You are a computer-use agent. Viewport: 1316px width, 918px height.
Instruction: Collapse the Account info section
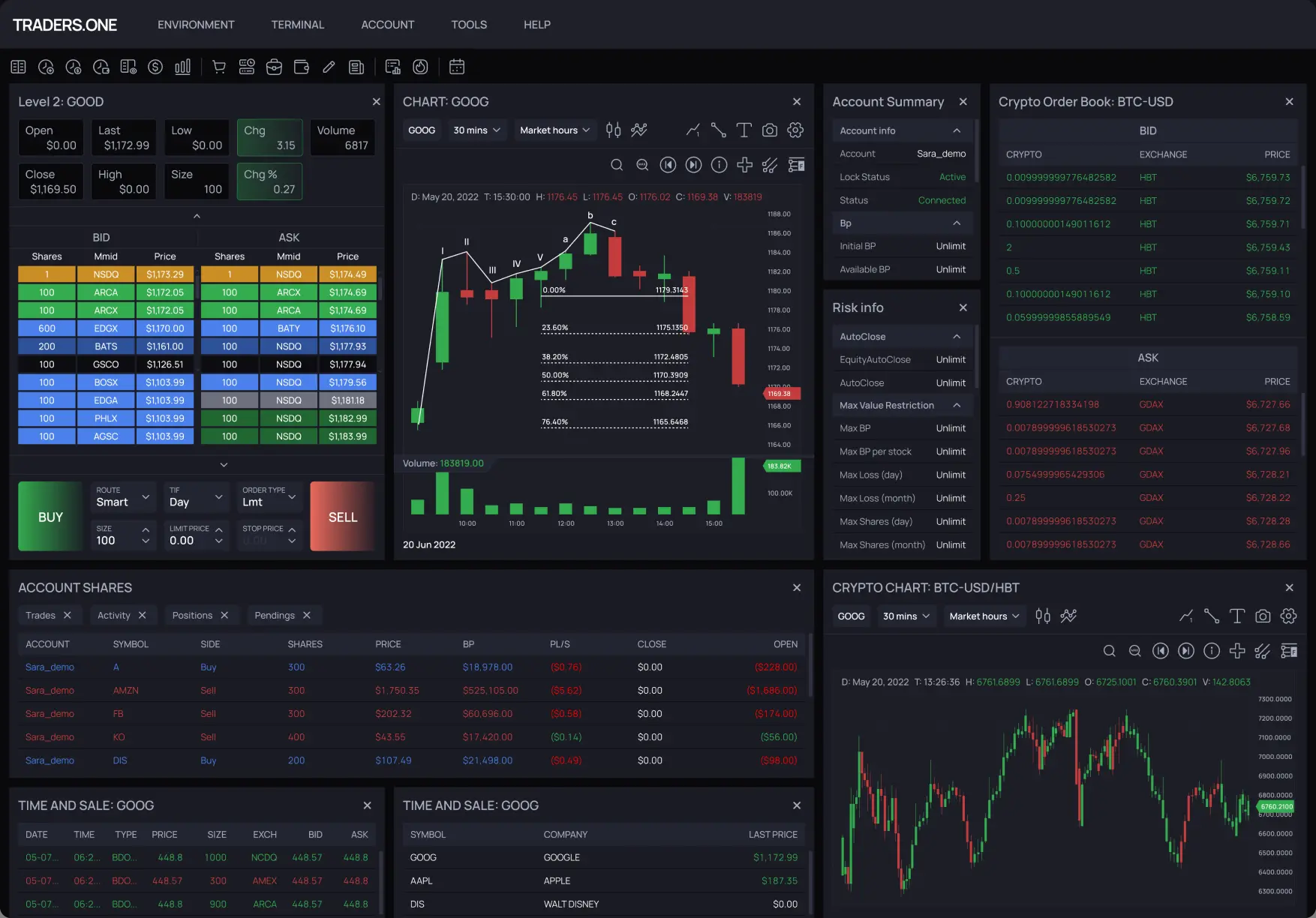click(x=957, y=130)
